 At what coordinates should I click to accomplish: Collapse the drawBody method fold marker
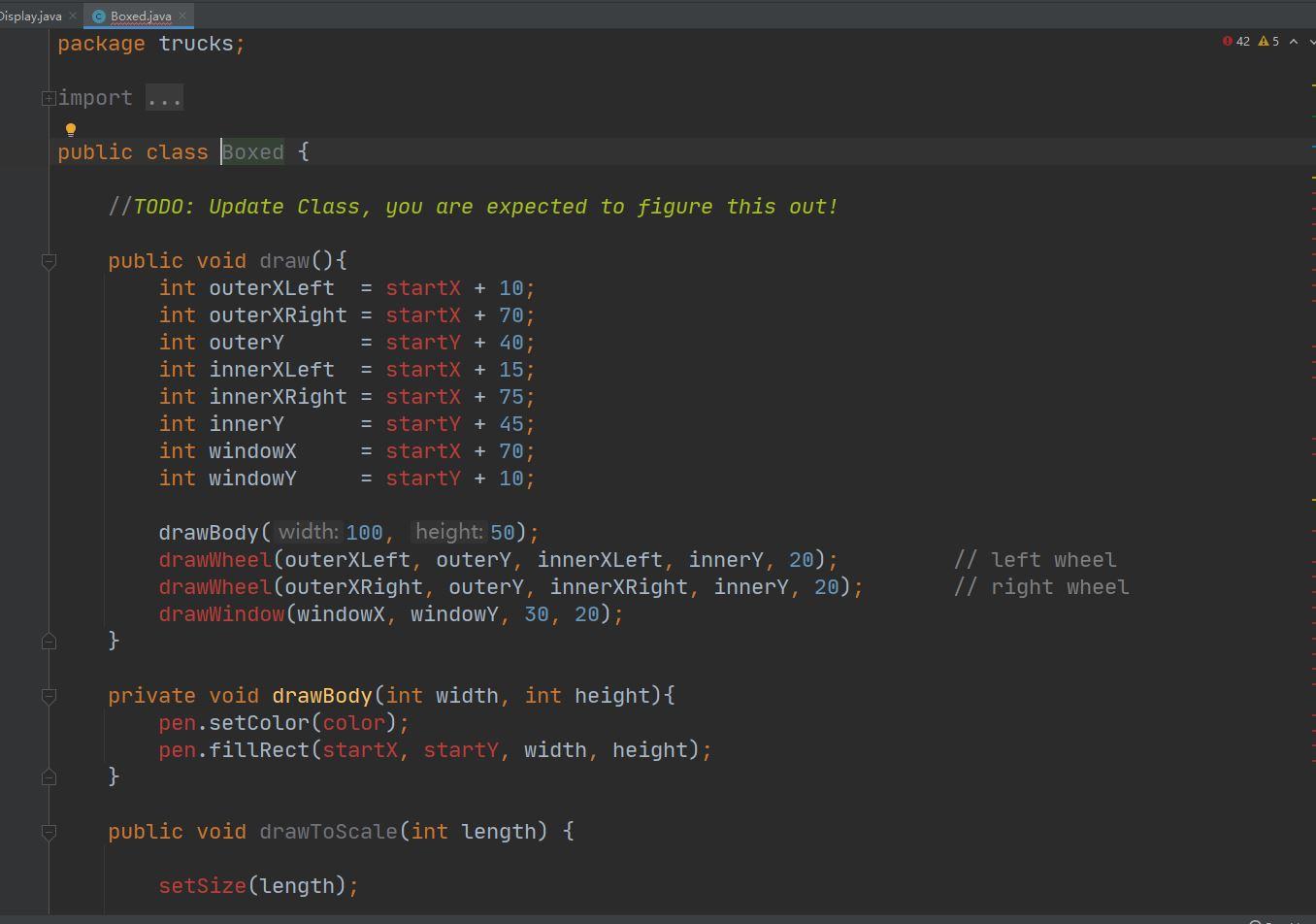[x=49, y=696]
